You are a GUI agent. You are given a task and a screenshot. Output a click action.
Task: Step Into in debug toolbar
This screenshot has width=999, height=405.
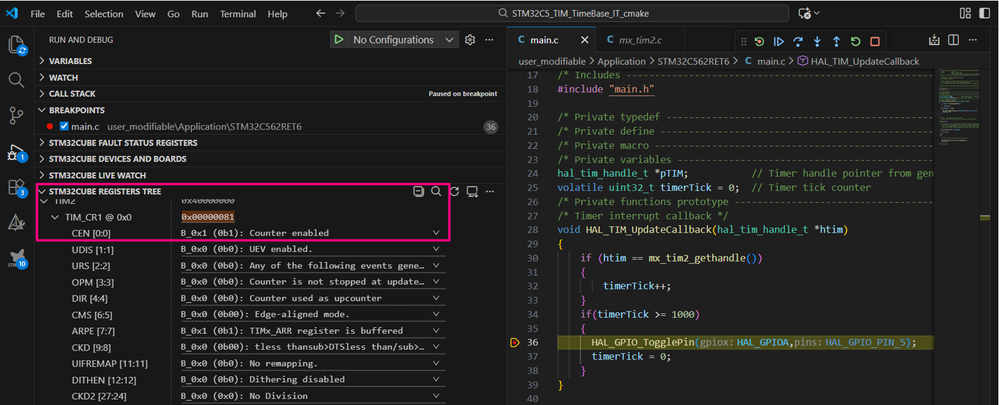tap(817, 41)
